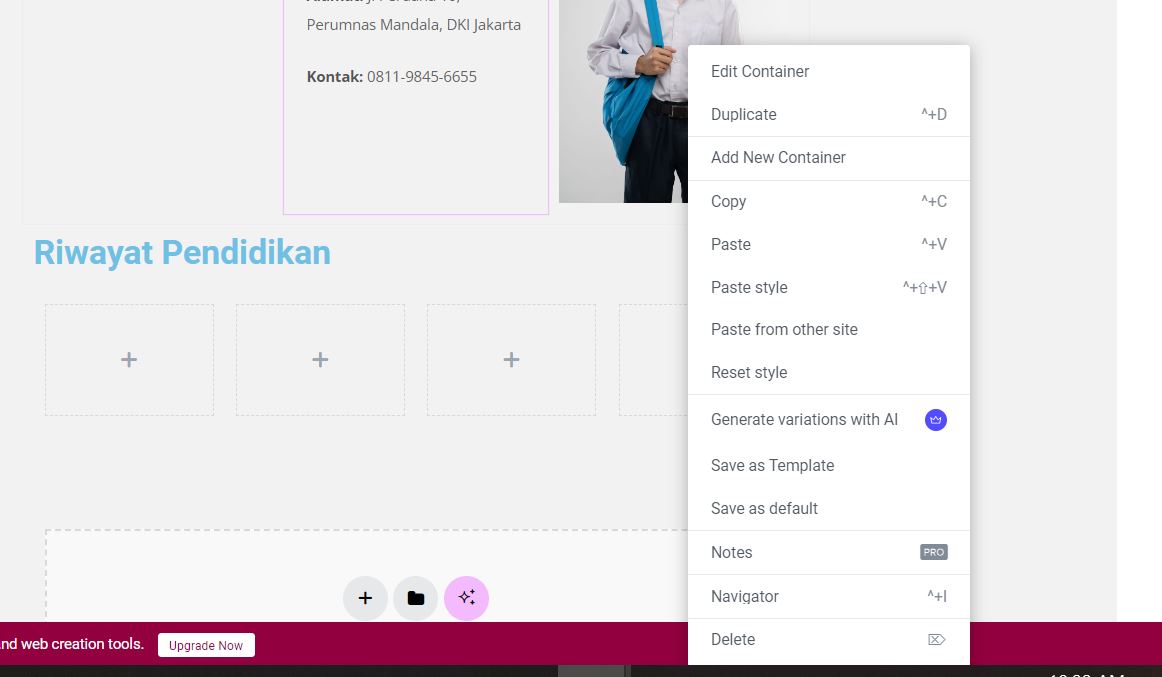Open the Elementor template library folder icon
The image size is (1162, 677).
415,597
